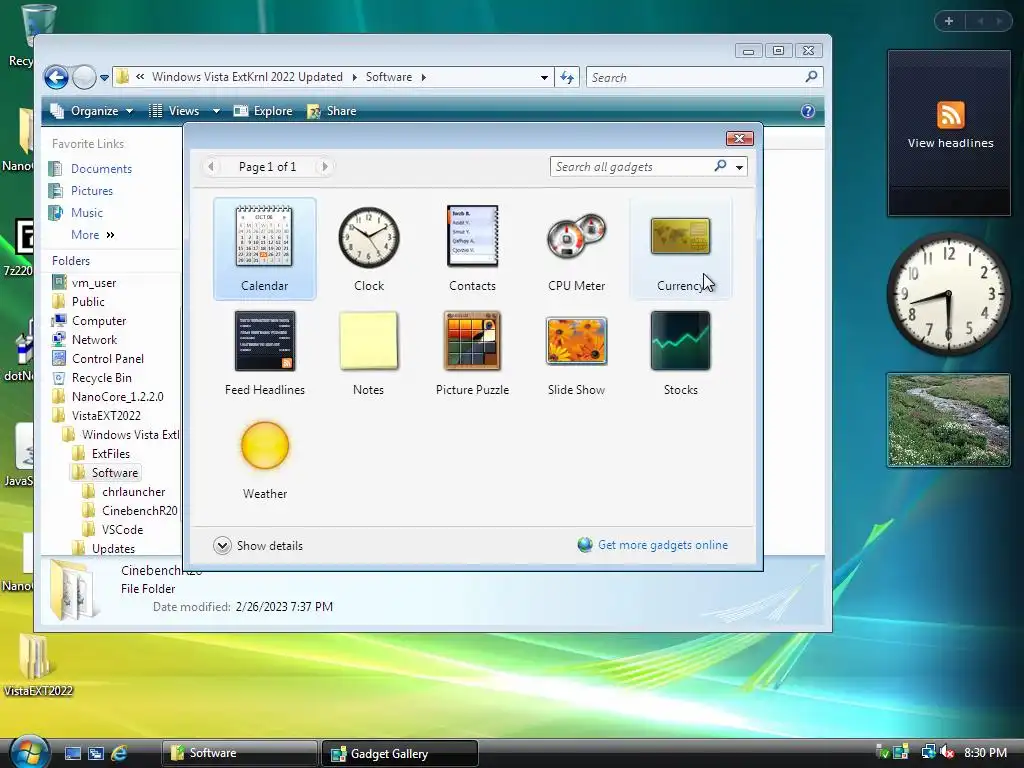The height and width of the screenshot is (768, 1024).
Task: Go to previous gadget page arrow
Action: pyautogui.click(x=210, y=167)
